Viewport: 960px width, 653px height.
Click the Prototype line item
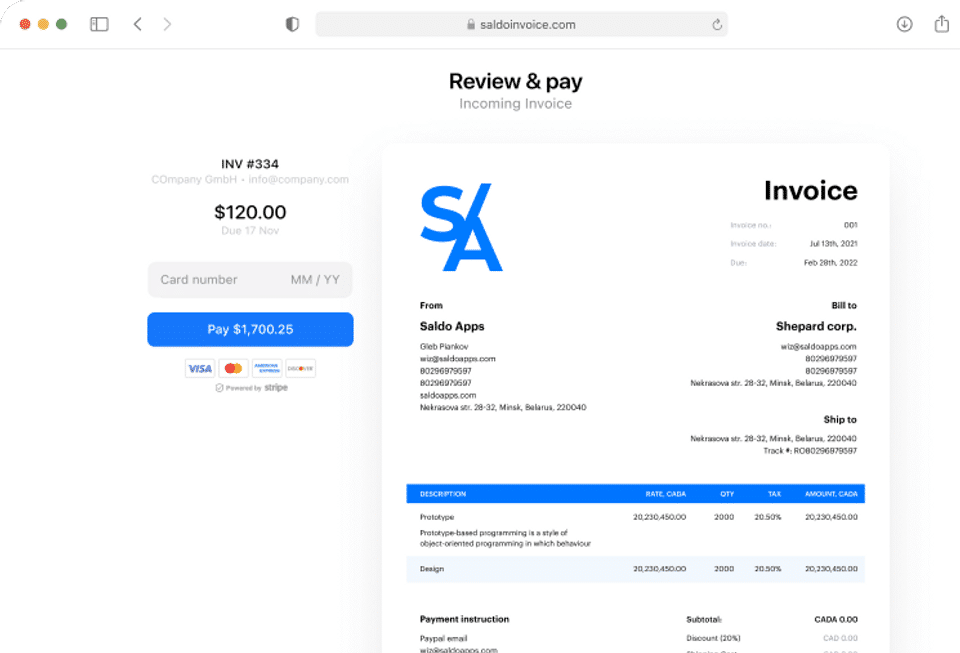click(x=437, y=517)
